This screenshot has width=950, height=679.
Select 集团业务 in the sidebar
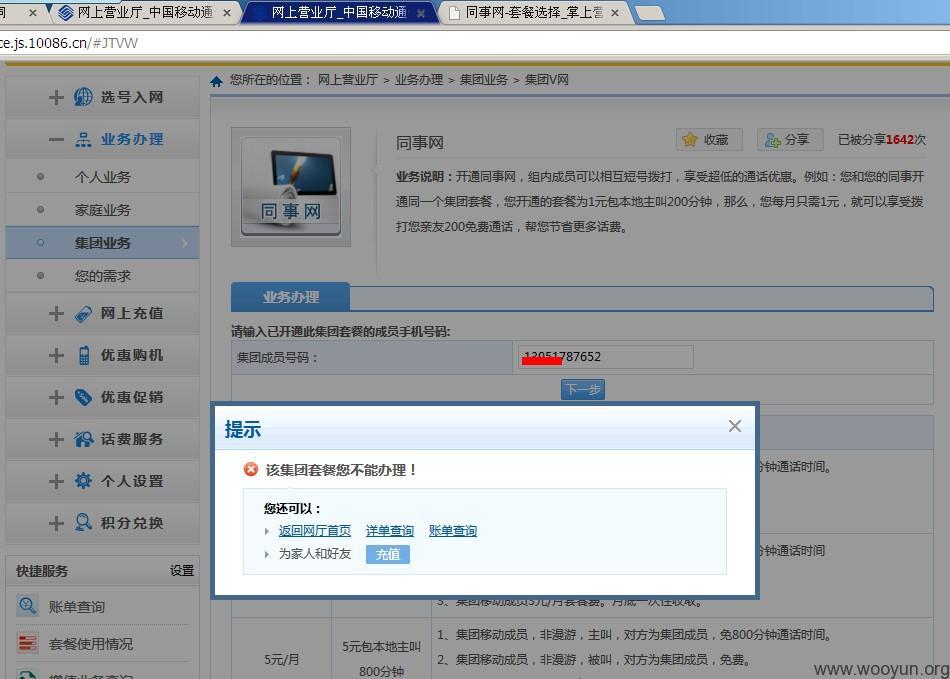[x=102, y=243]
